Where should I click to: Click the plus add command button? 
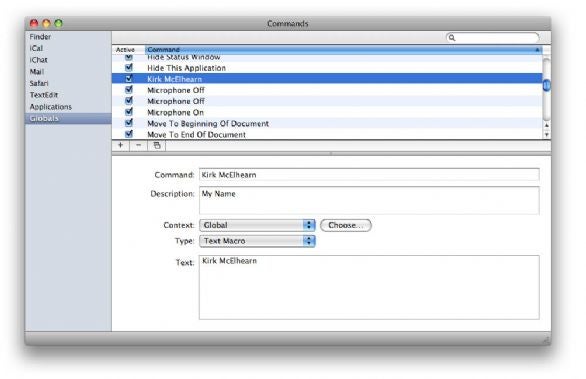click(120, 145)
